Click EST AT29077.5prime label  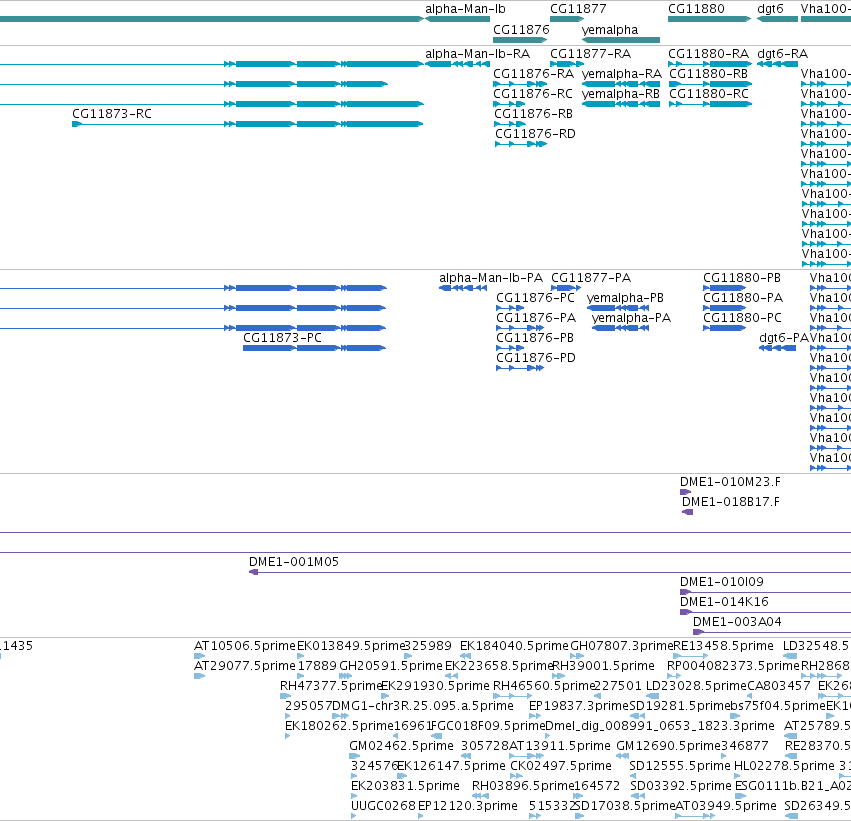click(245, 666)
